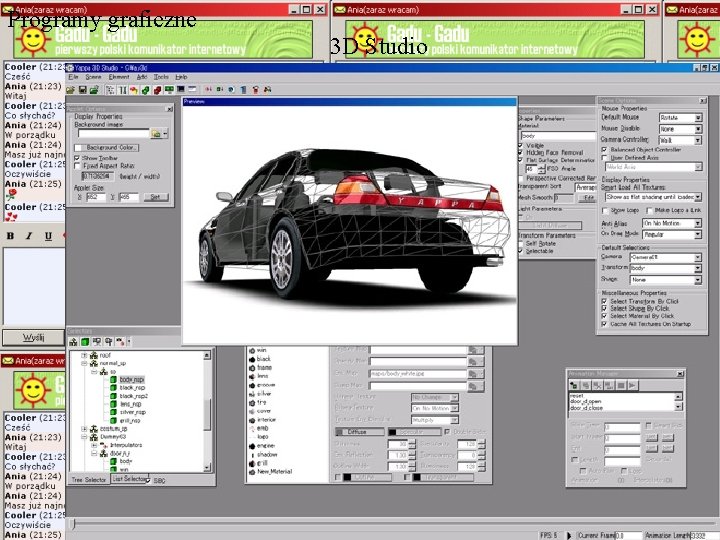Open the Help menu

tap(181, 77)
